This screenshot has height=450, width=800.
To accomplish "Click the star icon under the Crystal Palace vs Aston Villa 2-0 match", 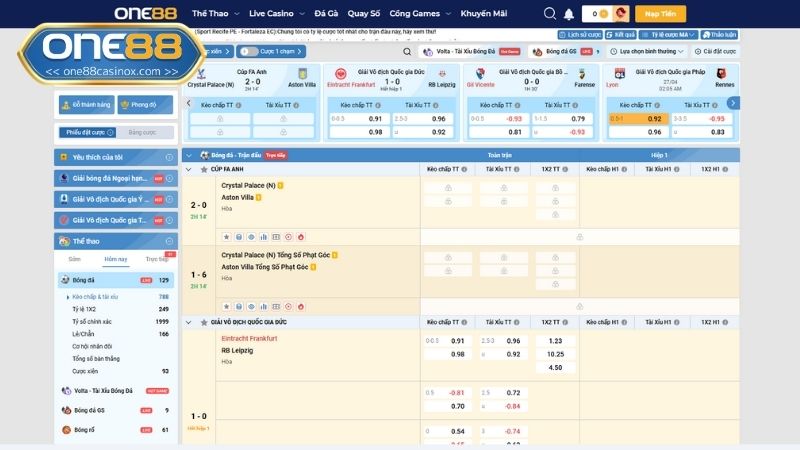I will tap(227, 237).
